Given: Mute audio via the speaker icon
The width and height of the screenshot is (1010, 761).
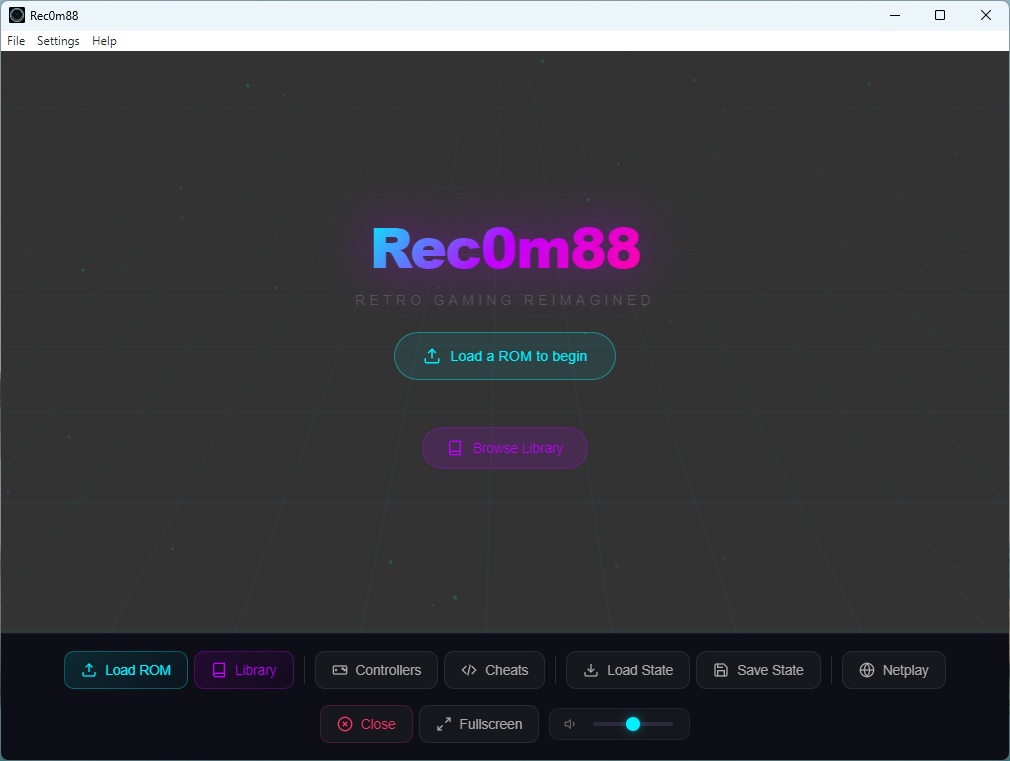Looking at the screenshot, I should coord(569,723).
